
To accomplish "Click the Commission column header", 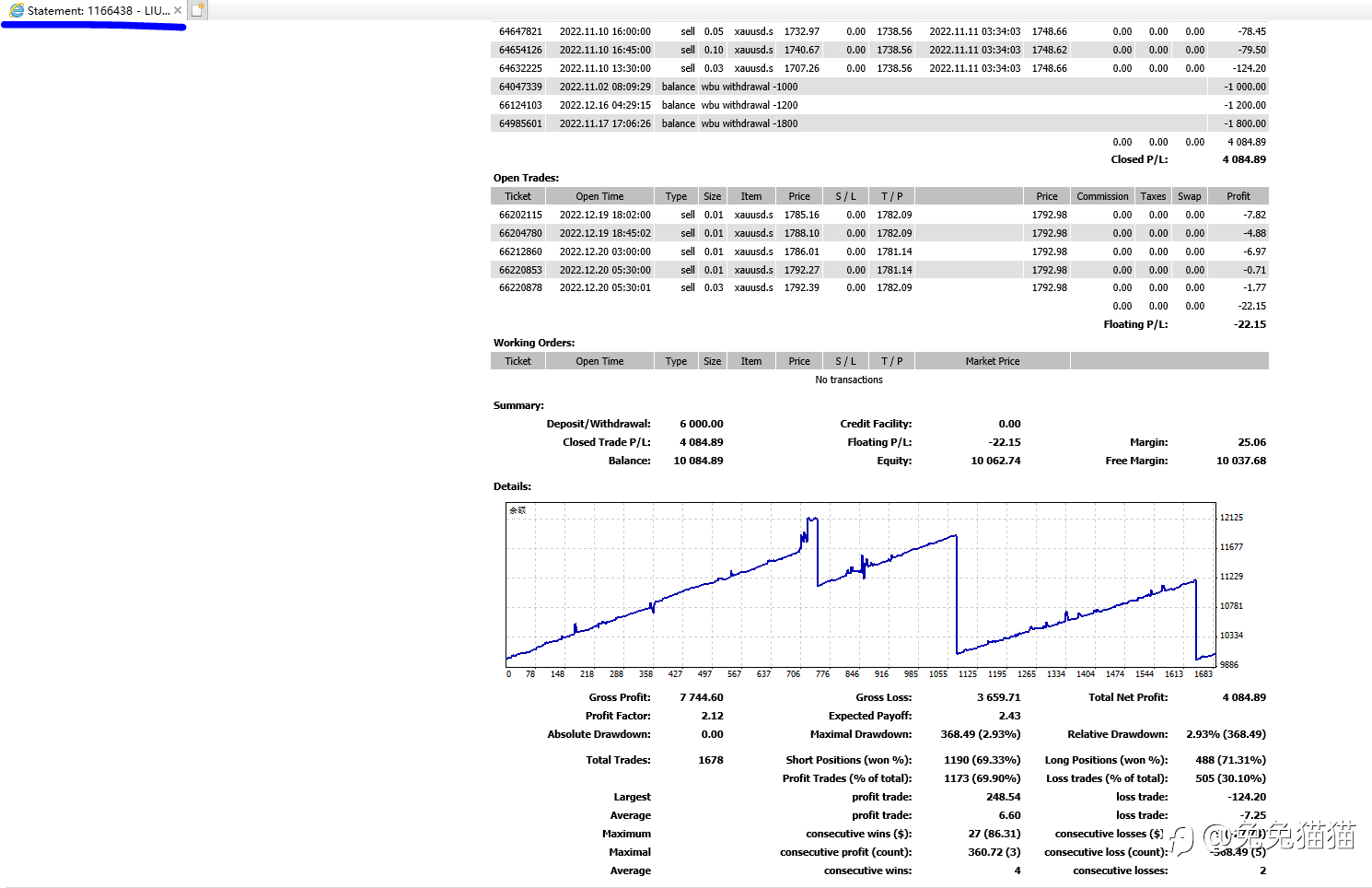I will point(1102,196).
